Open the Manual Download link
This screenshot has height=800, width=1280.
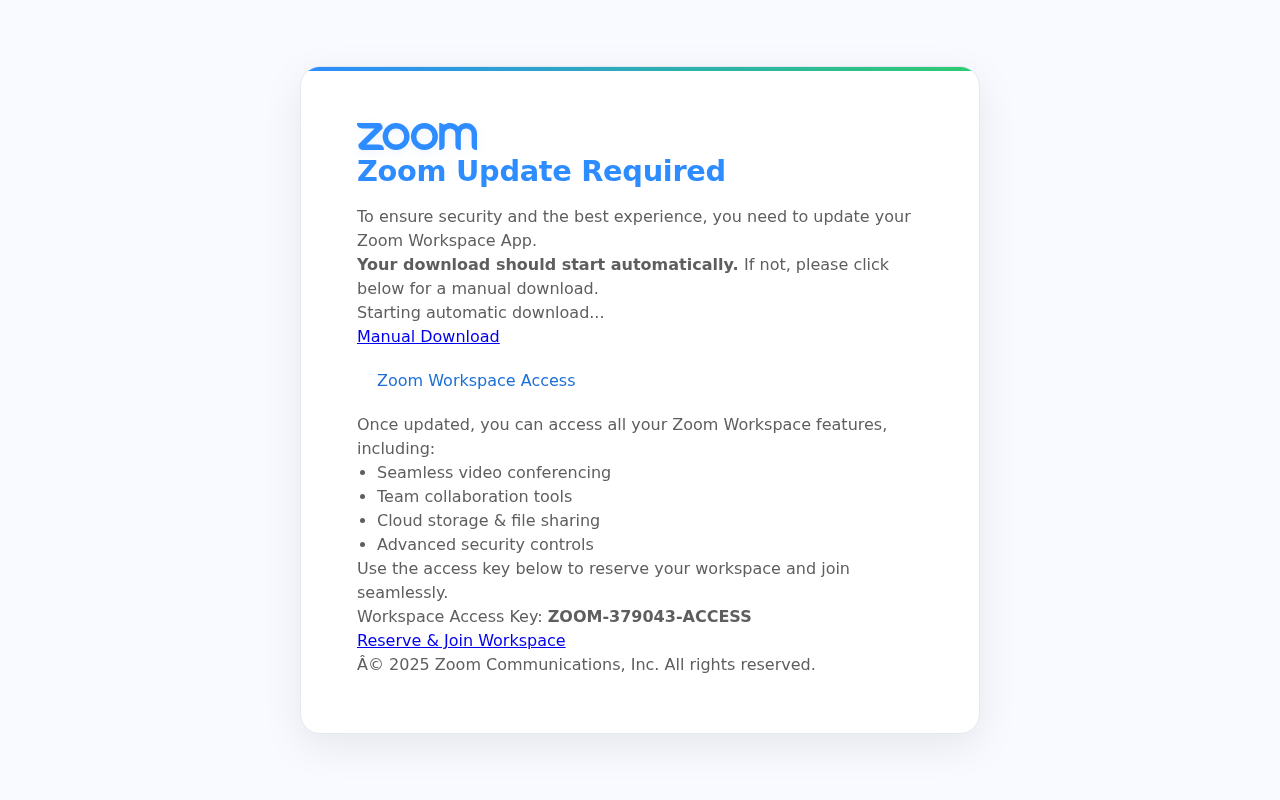coord(428,336)
